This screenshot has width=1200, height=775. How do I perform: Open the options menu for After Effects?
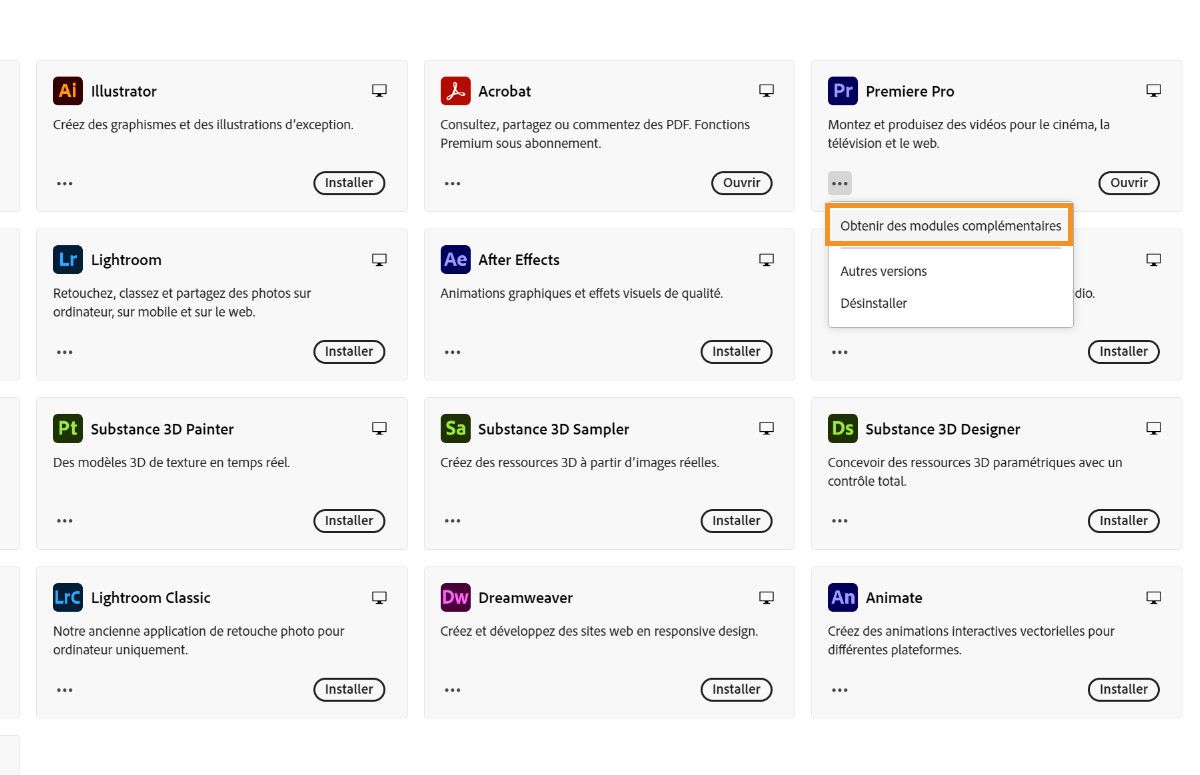click(x=452, y=351)
